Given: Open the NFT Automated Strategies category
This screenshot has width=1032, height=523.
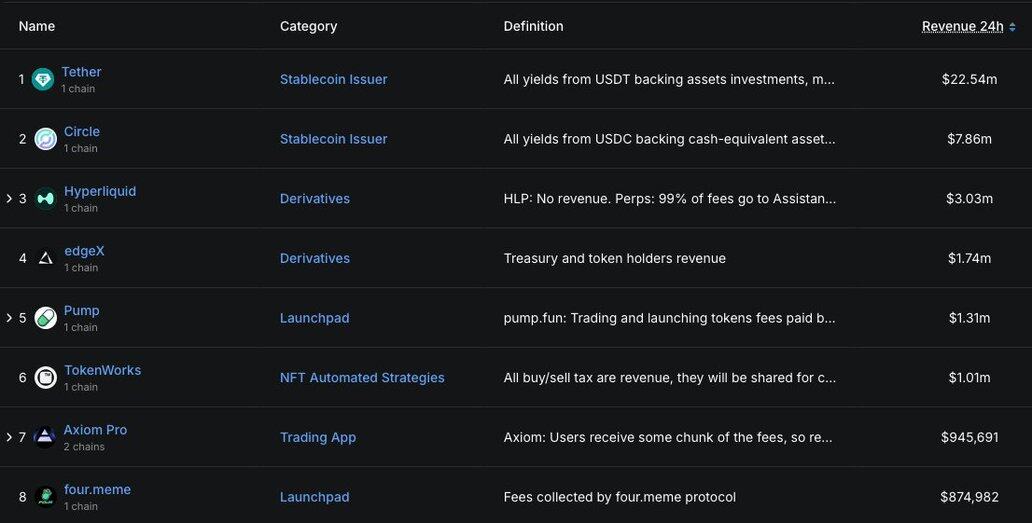Looking at the screenshot, I should [362, 378].
